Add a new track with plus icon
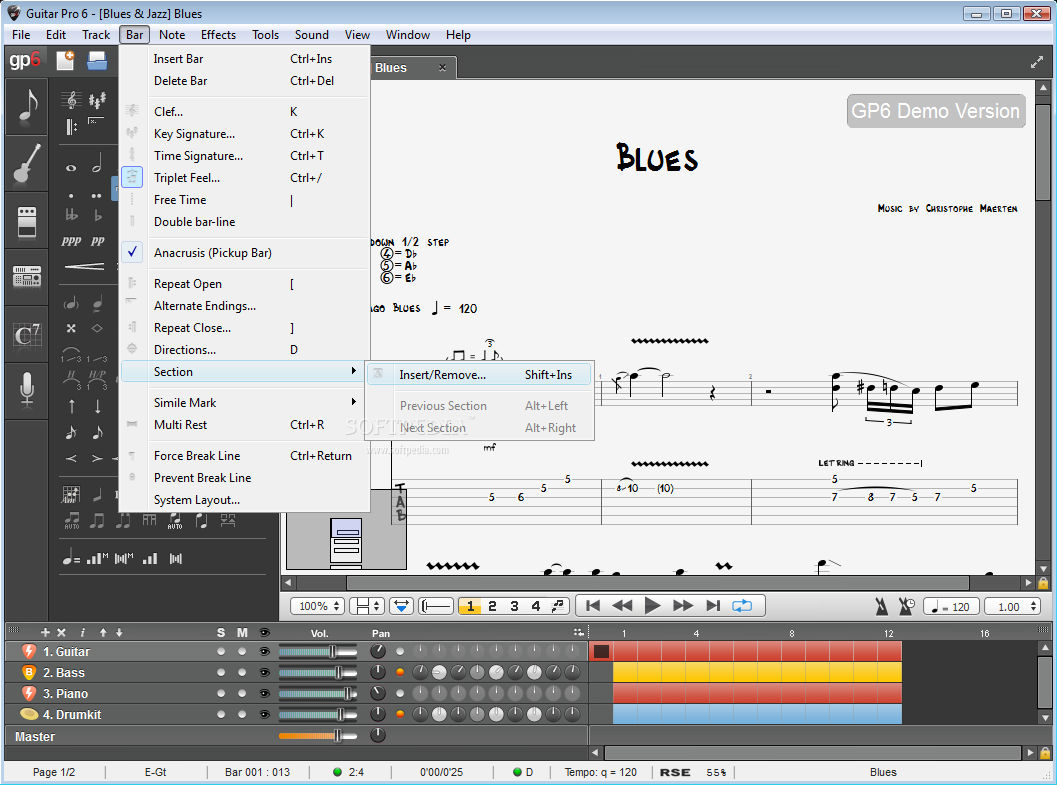This screenshot has height=785, width=1057. pyautogui.click(x=45, y=633)
